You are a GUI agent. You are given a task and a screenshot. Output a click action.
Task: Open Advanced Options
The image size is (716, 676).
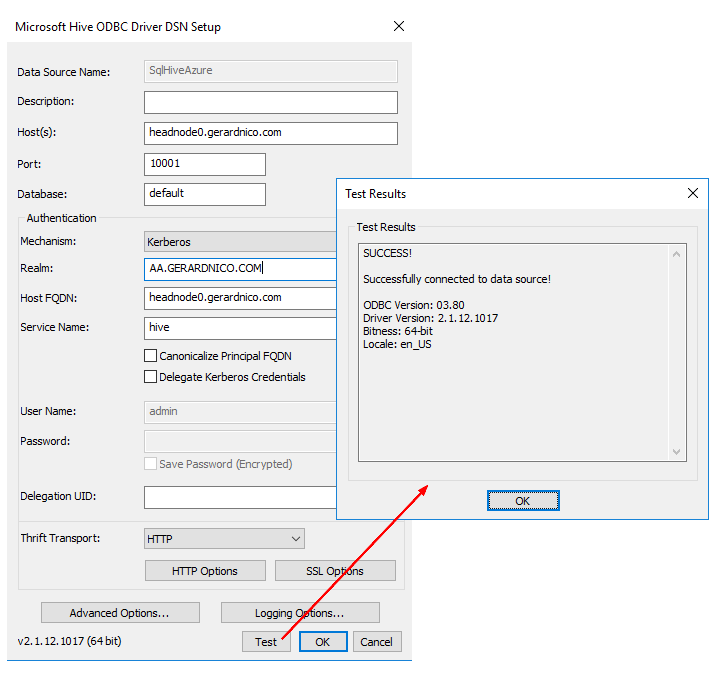click(120, 613)
